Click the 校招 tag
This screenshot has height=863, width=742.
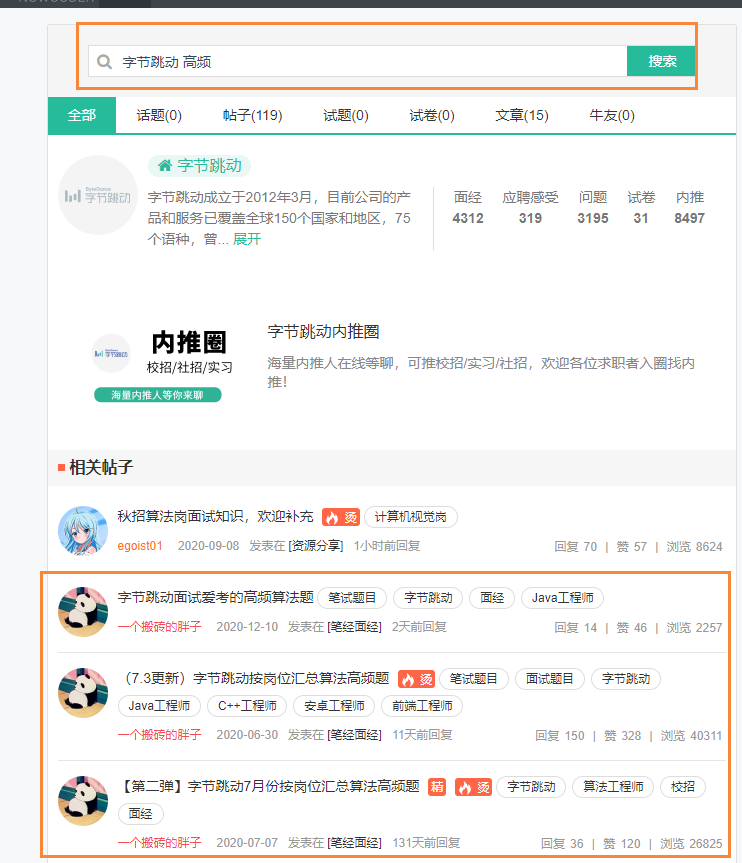[x=683, y=787]
